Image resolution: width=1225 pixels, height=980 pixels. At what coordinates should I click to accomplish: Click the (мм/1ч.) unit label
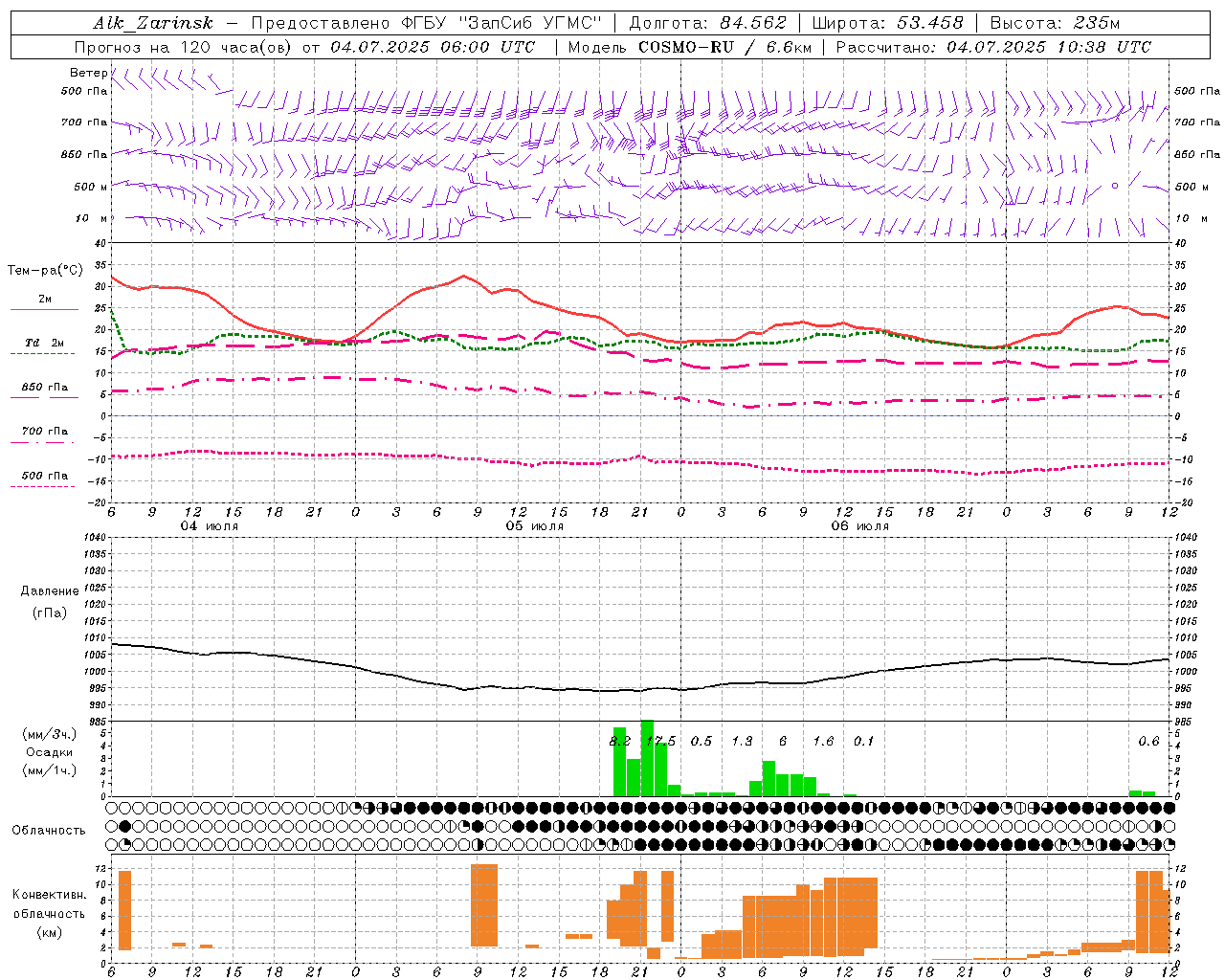click(x=49, y=770)
